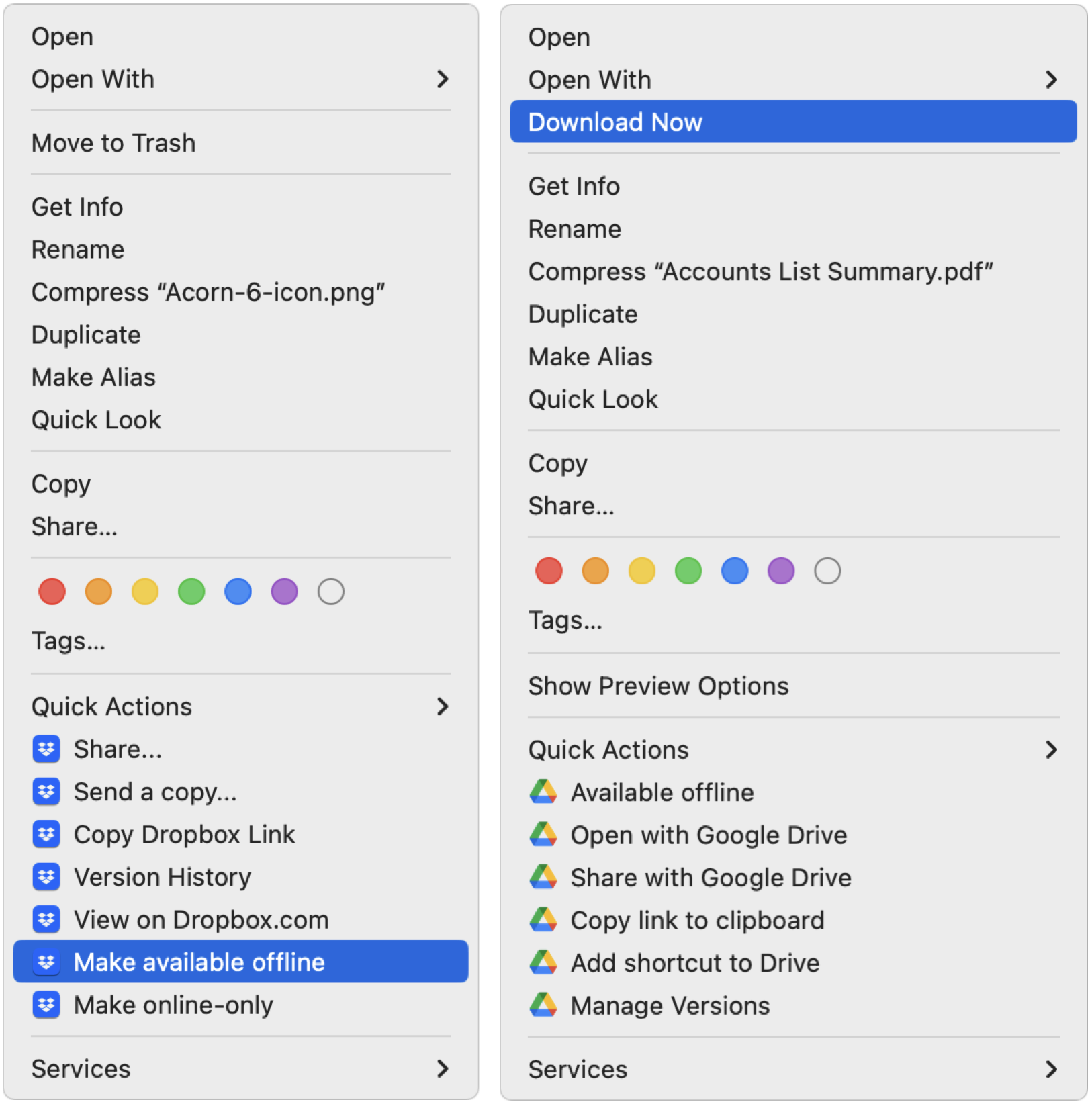The width and height of the screenshot is (1092, 1104).
Task: Click Dropbox icon beside View on Dropbox.com
Action: click(x=46, y=919)
